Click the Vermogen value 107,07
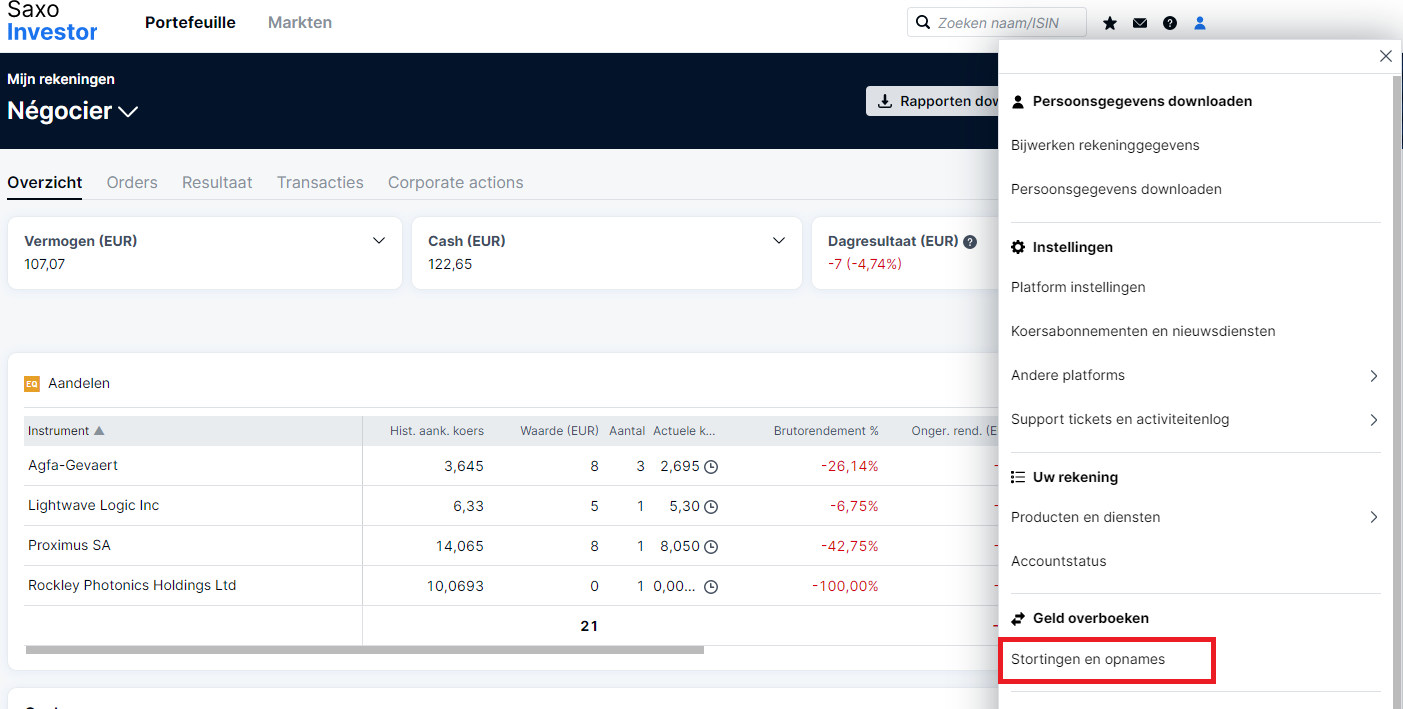The width and height of the screenshot is (1403, 709). pos(45,264)
